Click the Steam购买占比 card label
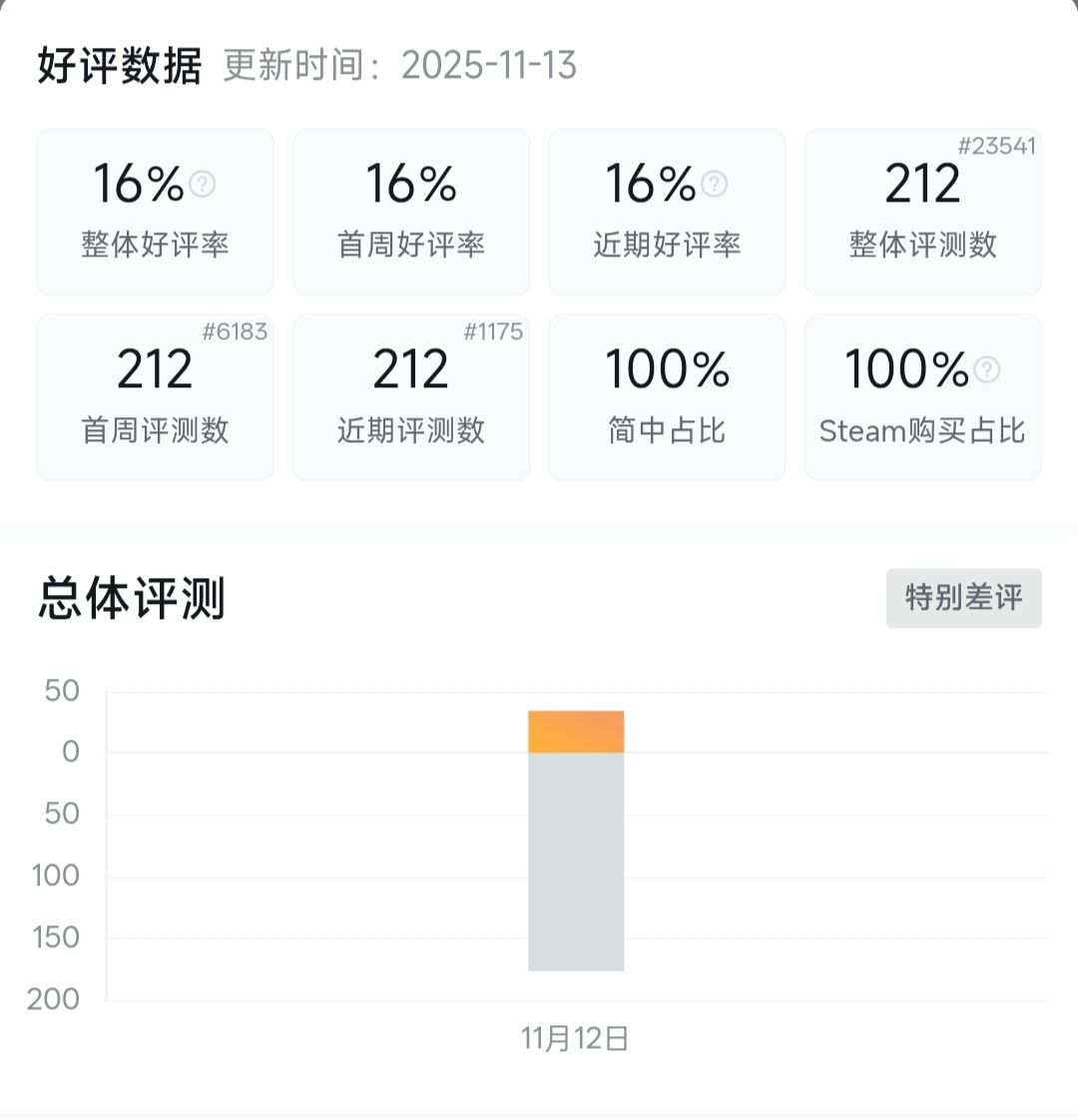This screenshot has width=1078, height=1120. pos(922,431)
